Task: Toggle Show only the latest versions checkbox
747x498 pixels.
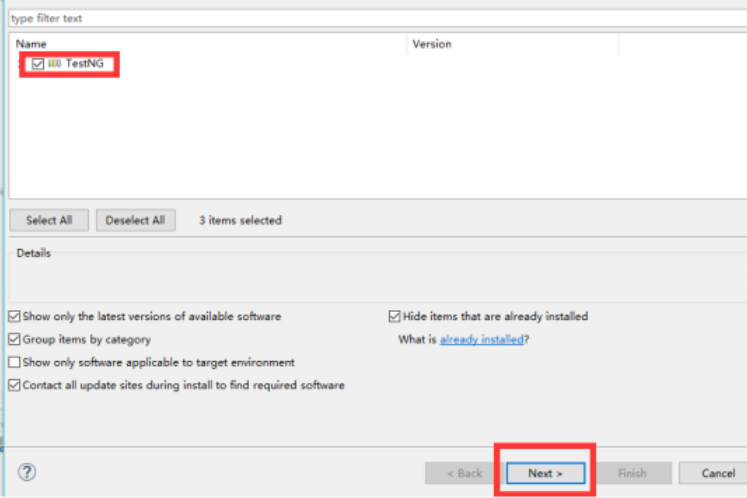Action: coord(14,316)
